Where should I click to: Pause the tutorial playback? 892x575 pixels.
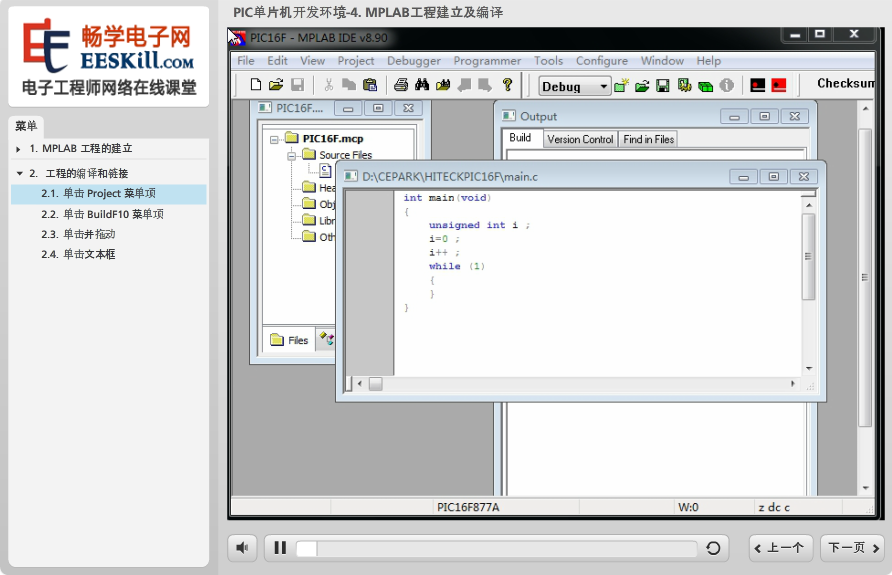(x=280, y=548)
